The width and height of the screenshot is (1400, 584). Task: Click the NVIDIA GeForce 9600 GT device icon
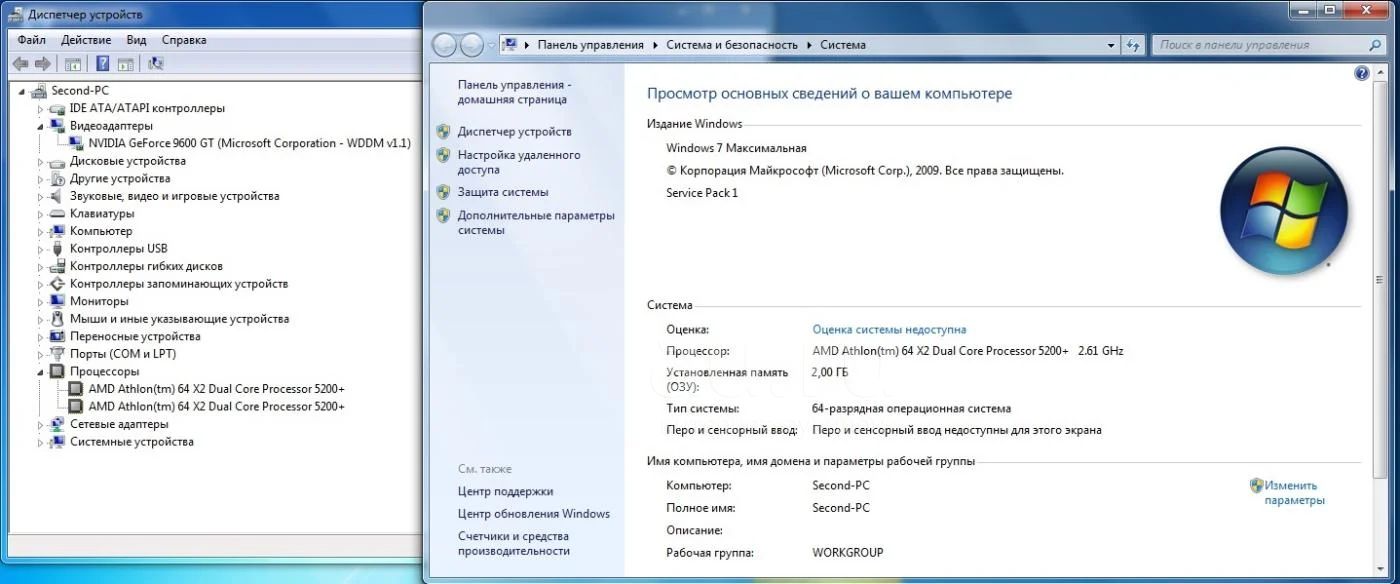tap(76, 143)
